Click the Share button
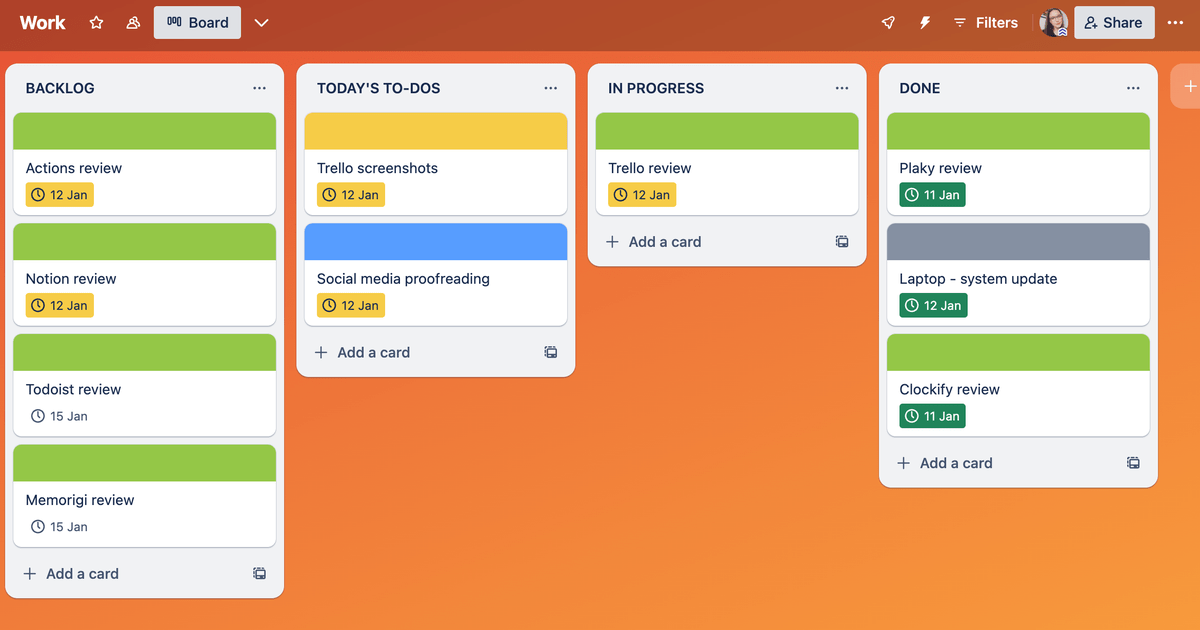The image size is (1200, 630). 1114,23
